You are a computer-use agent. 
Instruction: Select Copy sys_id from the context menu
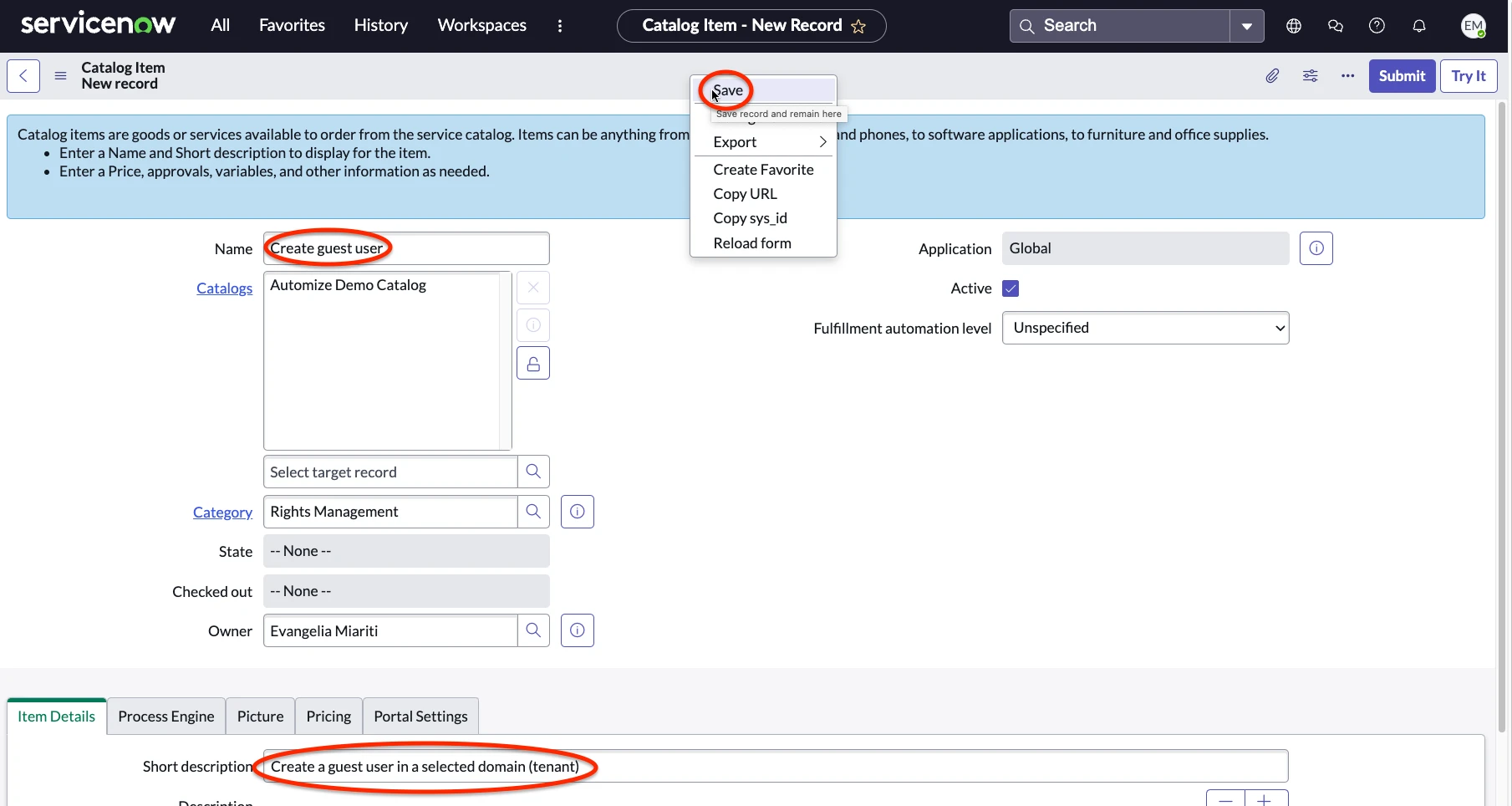pos(750,217)
